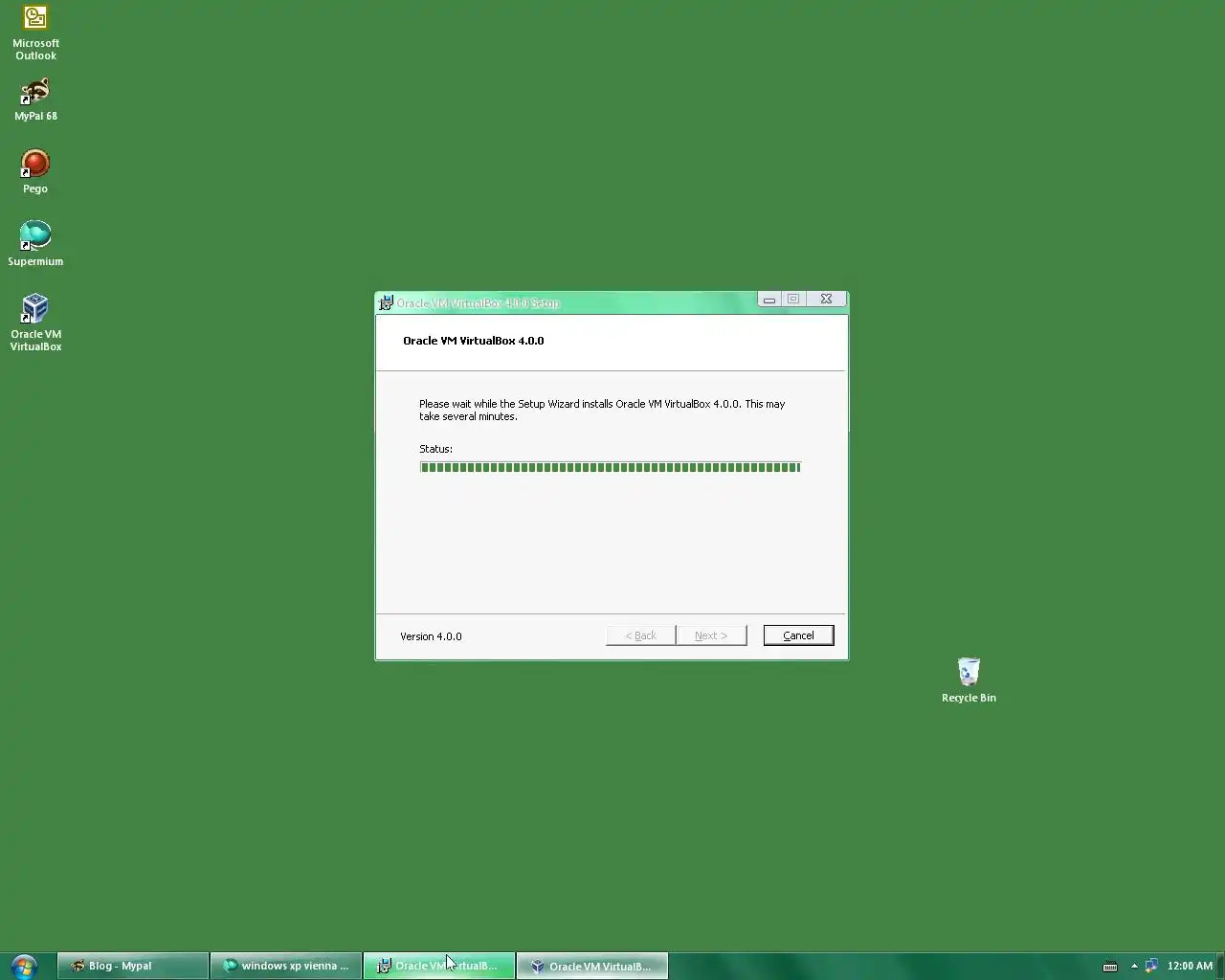The height and width of the screenshot is (980, 1225).
Task: Switch to Oracle VM VirtualBox manager taskbar button
Action: [592, 966]
